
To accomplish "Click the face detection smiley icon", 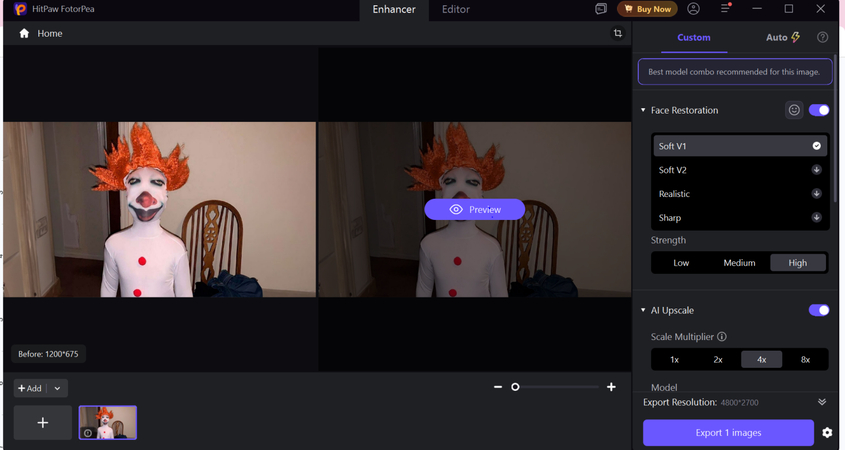I will (794, 110).
